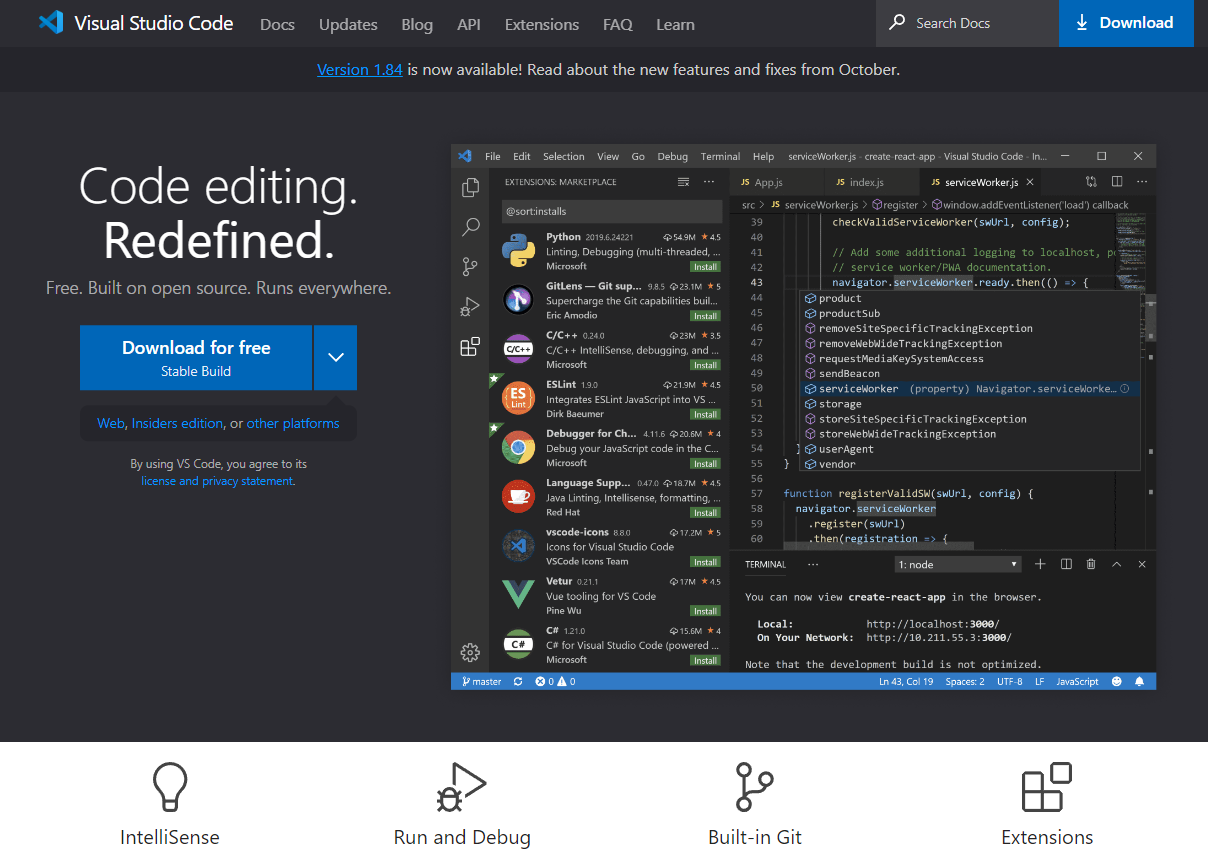Click the Built-in Git feature icon
The image size is (1208, 866).
(755, 787)
